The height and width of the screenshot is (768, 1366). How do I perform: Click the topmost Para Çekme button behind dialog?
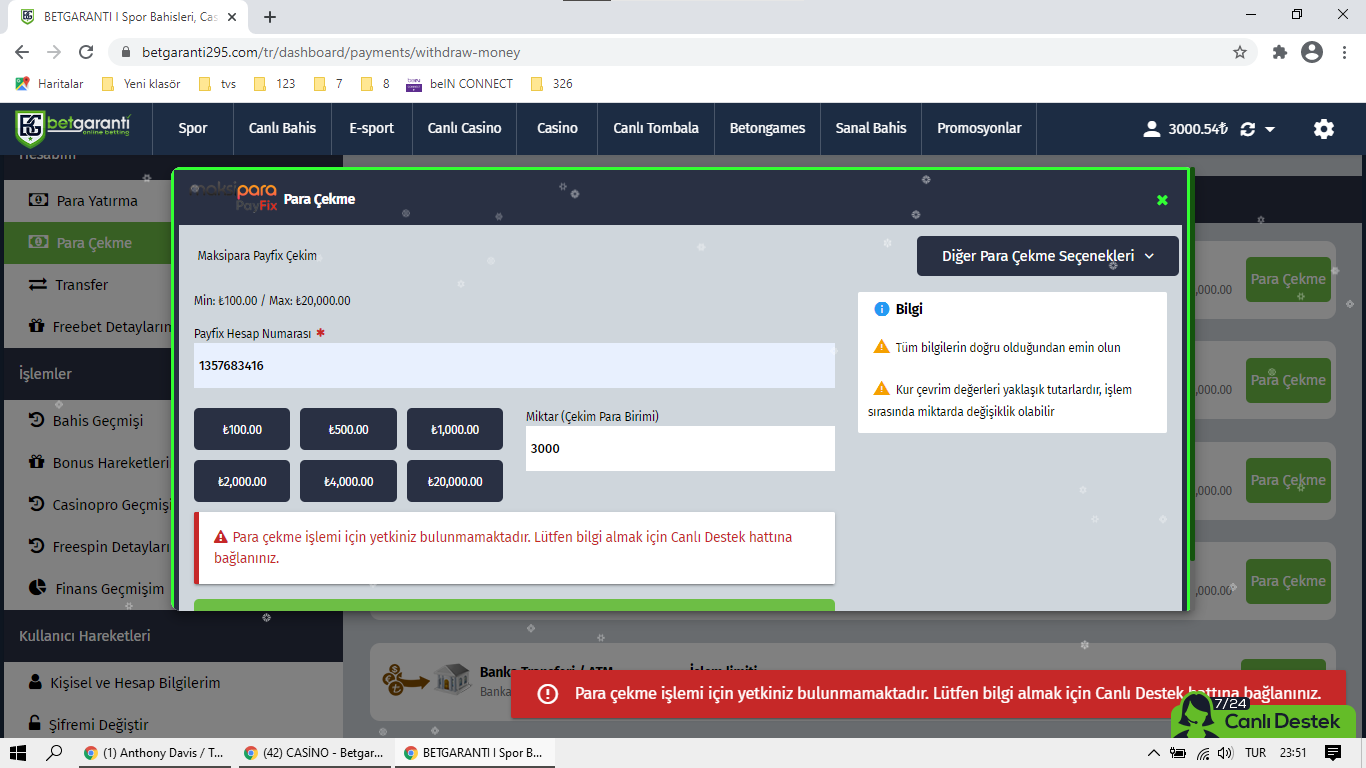pos(1288,279)
